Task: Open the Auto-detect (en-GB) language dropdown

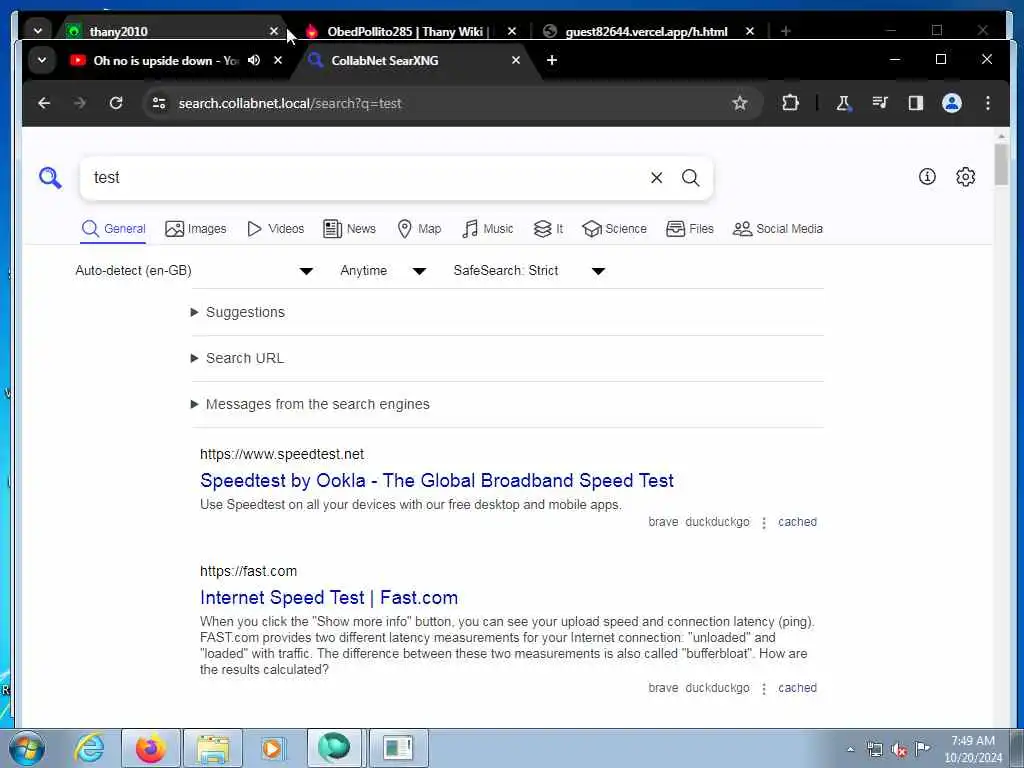Action: tap(193, 270)
